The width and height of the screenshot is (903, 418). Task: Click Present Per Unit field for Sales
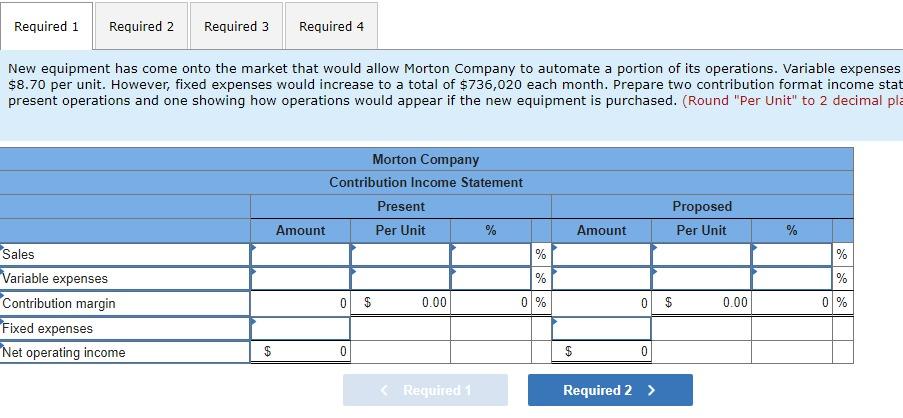(400, 254)
